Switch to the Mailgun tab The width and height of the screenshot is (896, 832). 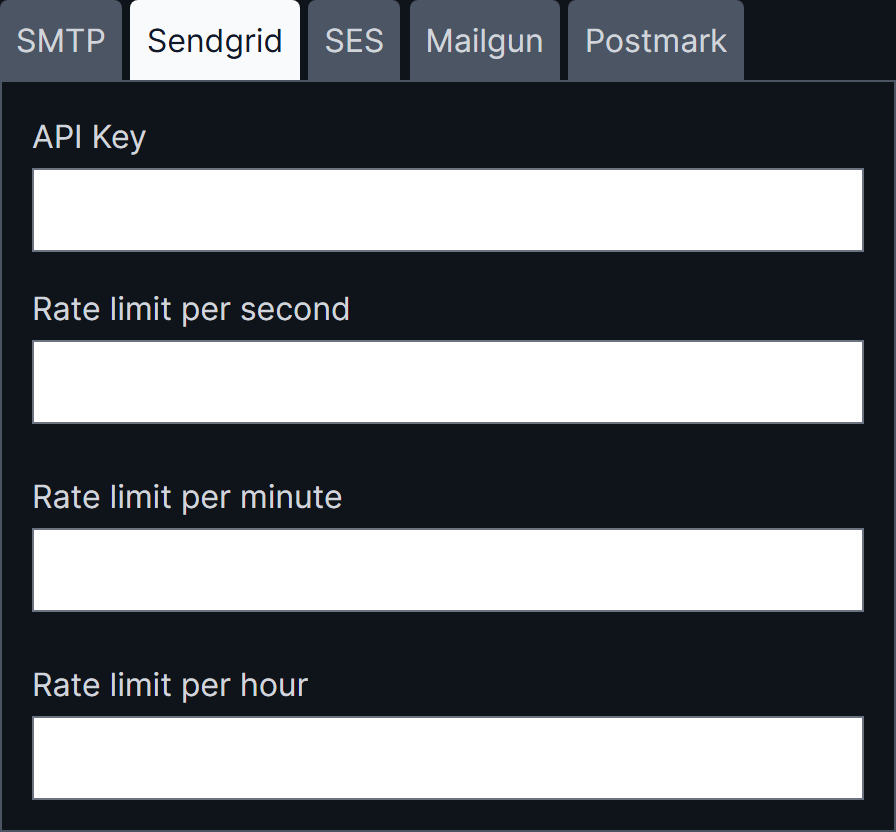(x=484, y=41)
